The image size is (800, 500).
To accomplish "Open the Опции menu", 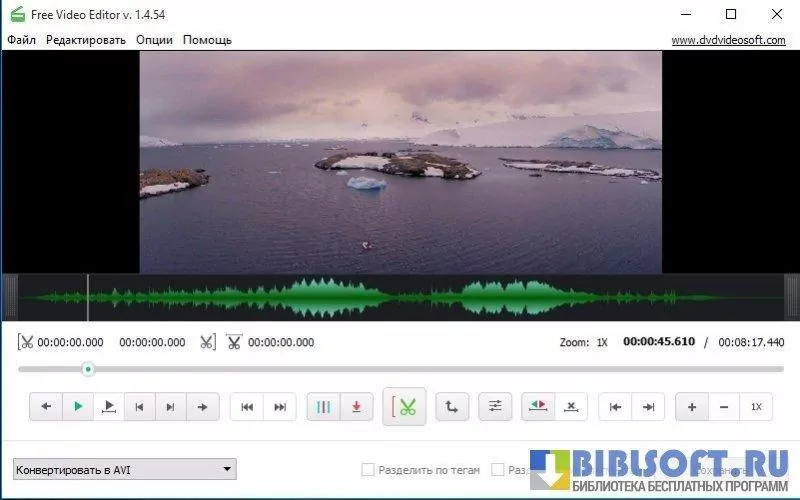I will coord(154,40).
